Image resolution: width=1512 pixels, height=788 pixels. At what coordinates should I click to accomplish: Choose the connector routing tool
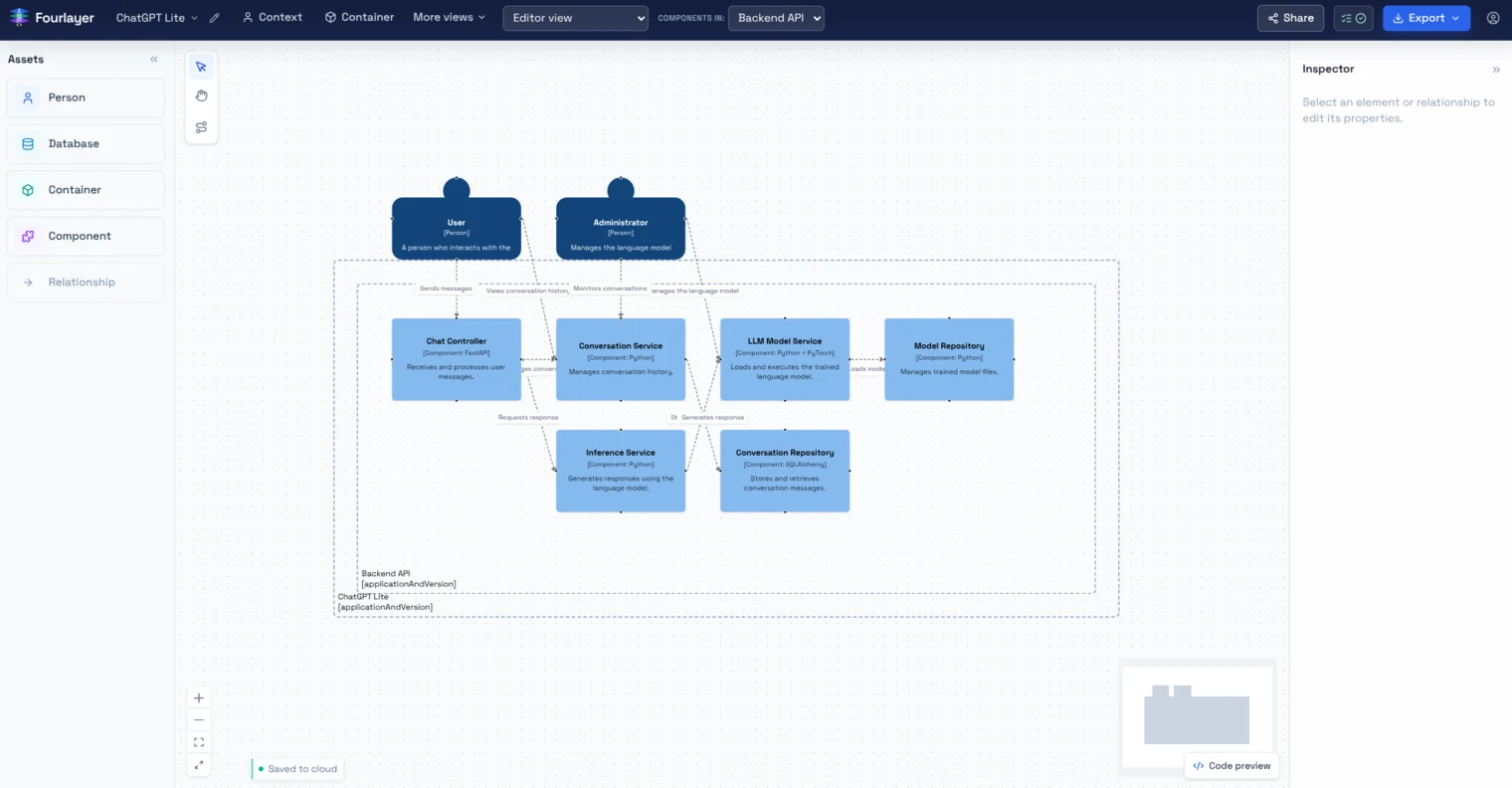(x=201, y=127)
